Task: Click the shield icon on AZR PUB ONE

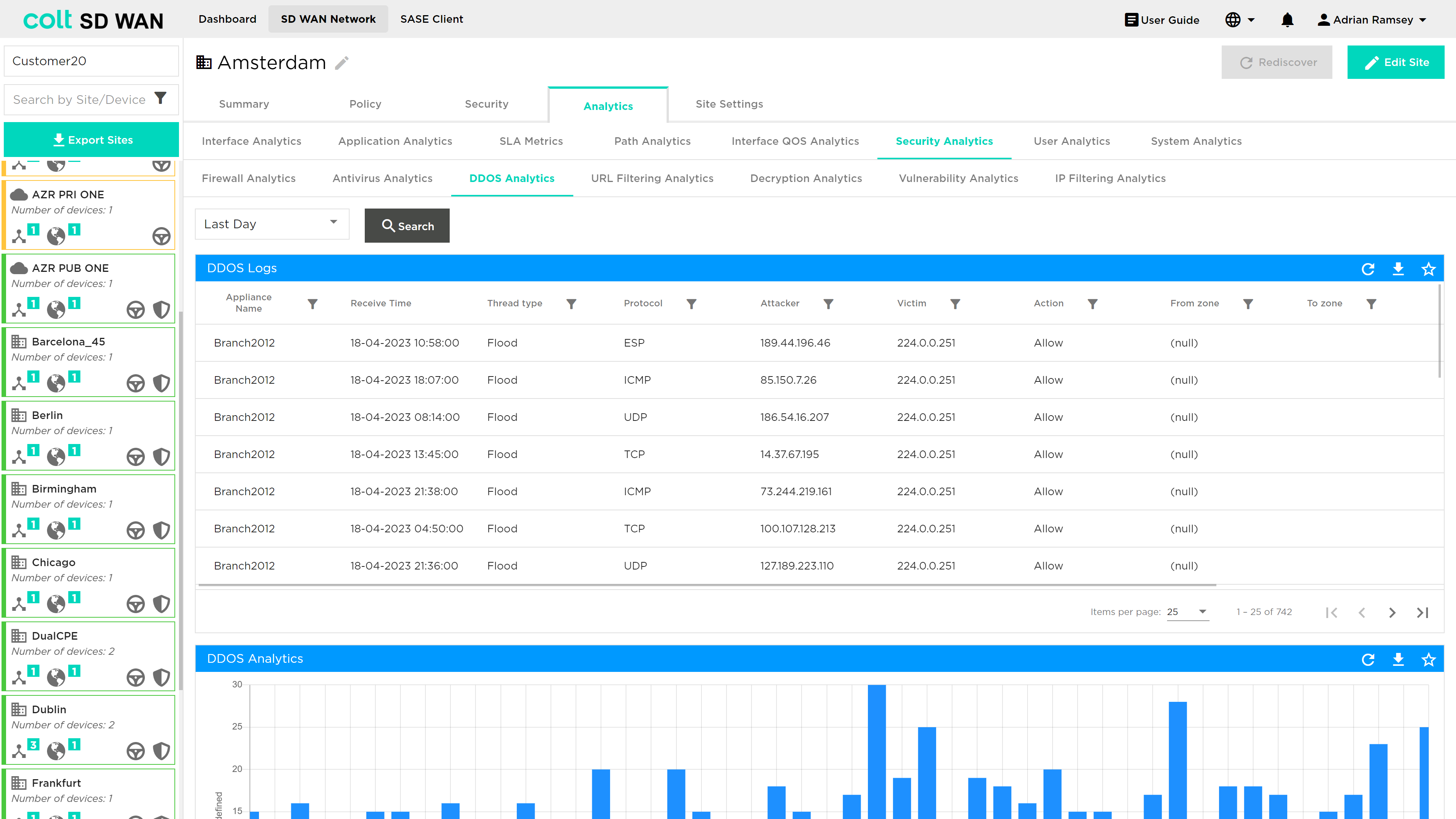Action: click(162, 309)
